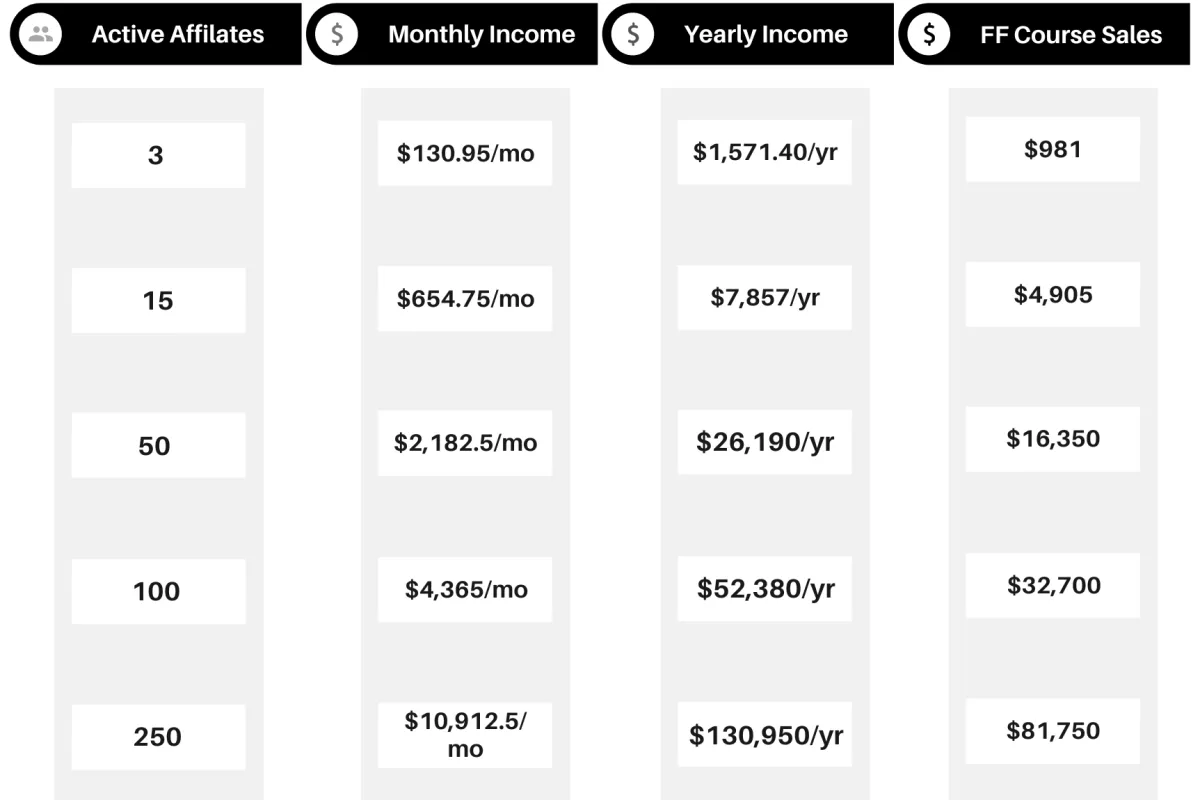The height and width of the screenshot is (800, 1200).
Task: Click the dollar icon beside Monthly Income
Action: [337, 35]
